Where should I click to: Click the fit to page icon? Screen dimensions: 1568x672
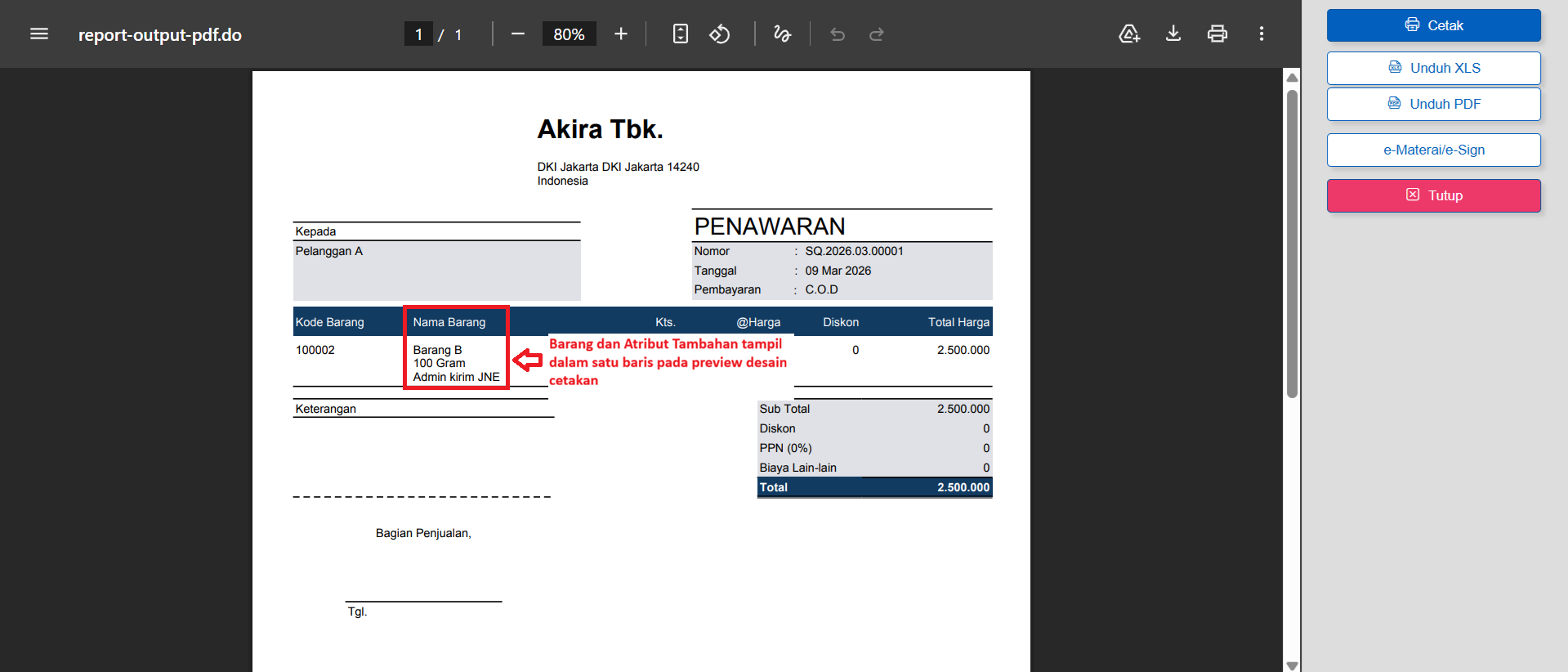680,34
